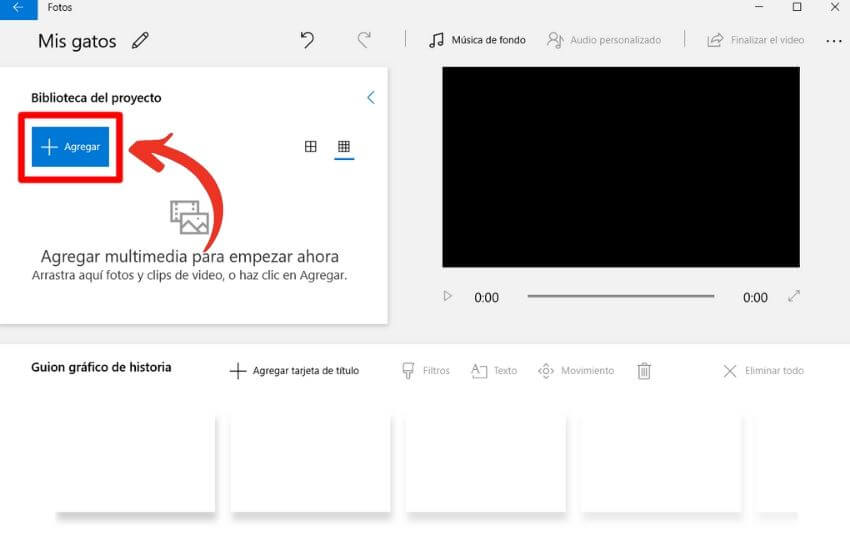Click the Mis gatos project title
The height and width of the screenshot is (550, 850).
click(77, 41)
